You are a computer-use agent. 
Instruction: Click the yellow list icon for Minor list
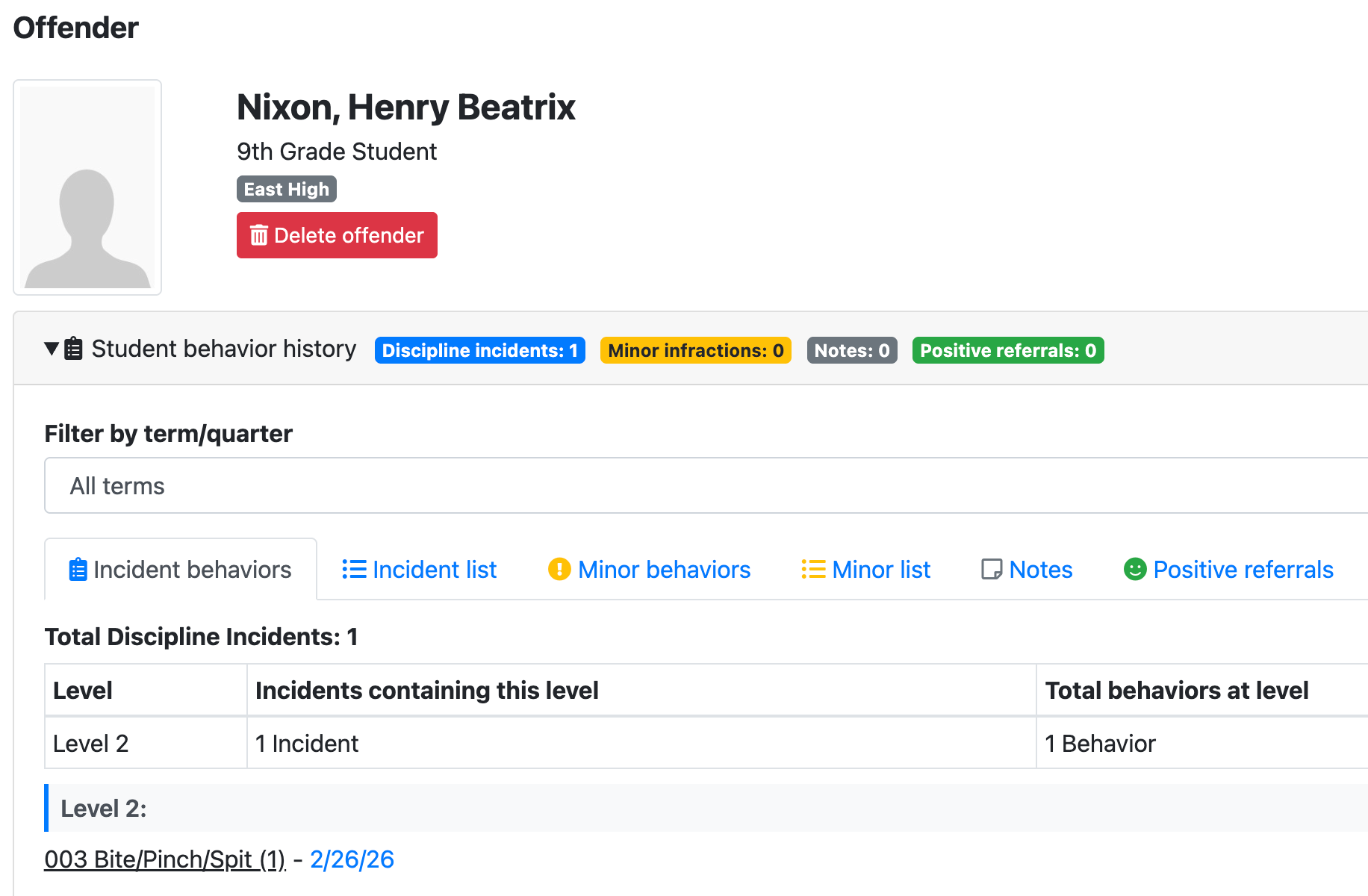click(x=813, y=570)
